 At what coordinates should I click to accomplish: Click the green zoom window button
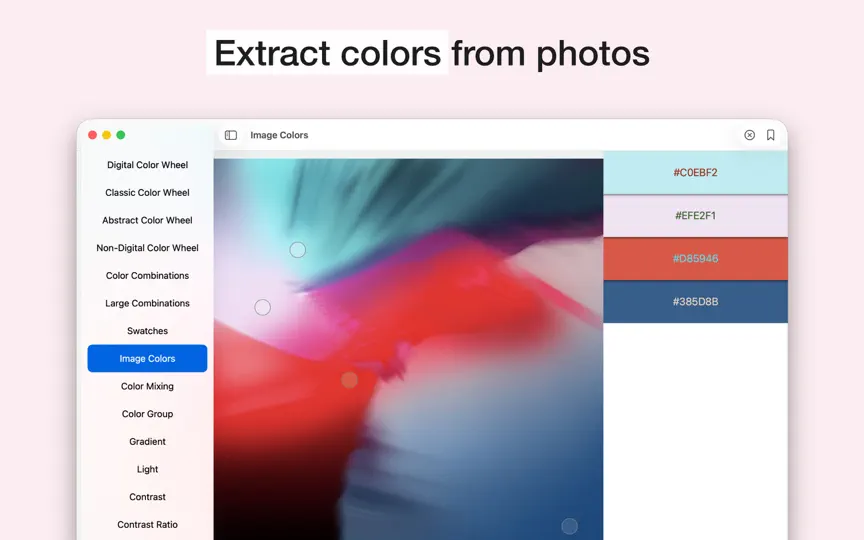pos(121,135)
